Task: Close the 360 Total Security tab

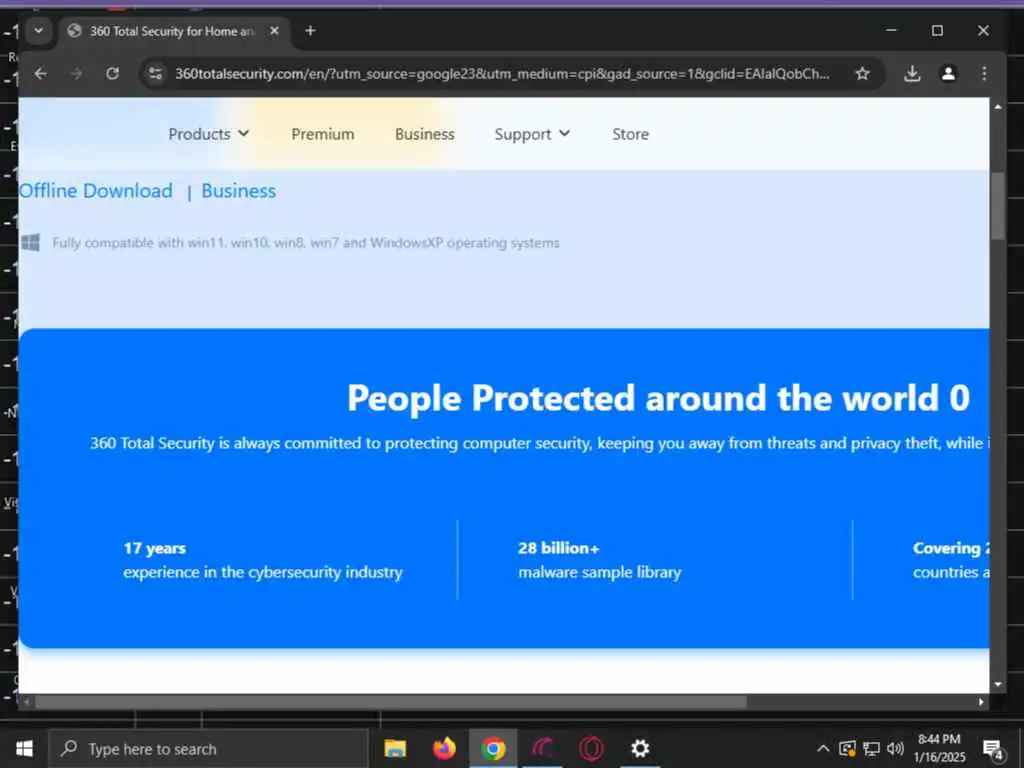Action: pos(274,31)
